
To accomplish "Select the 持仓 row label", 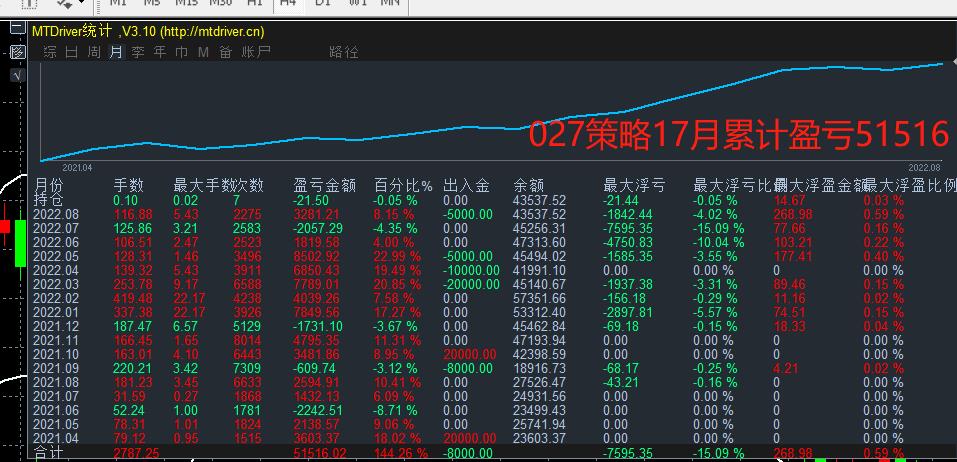I will (x=49, y=200).
